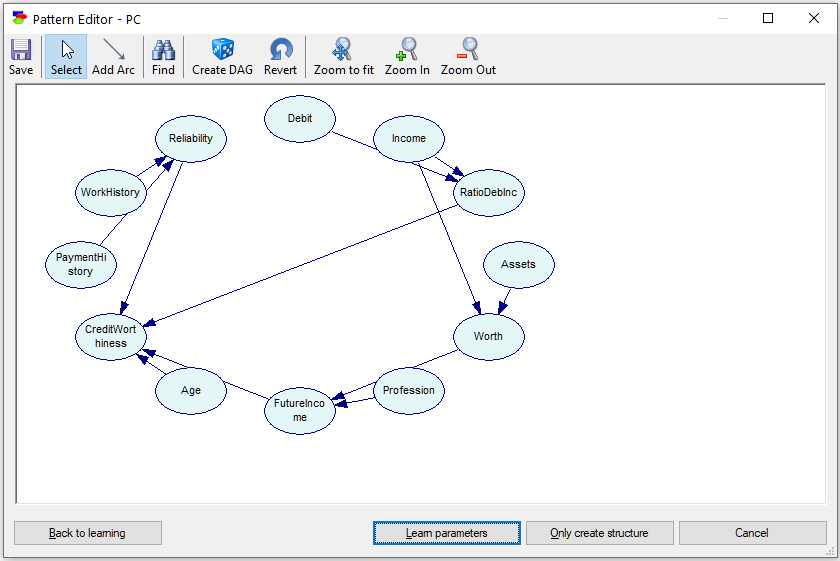
Task: Go Back to learning
Action: [88, 533]
